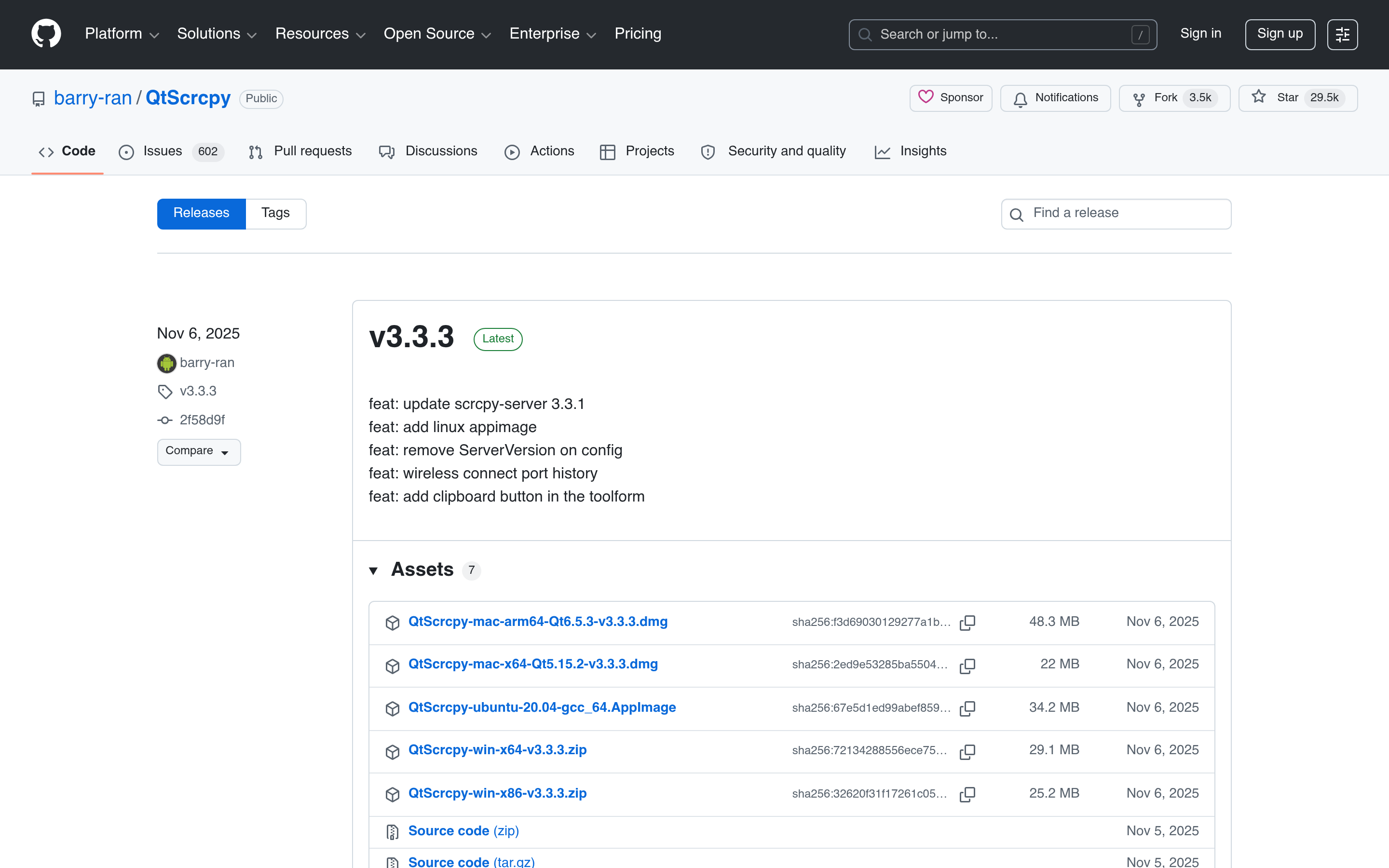Open the Pull requests tab

pos(300,151)
